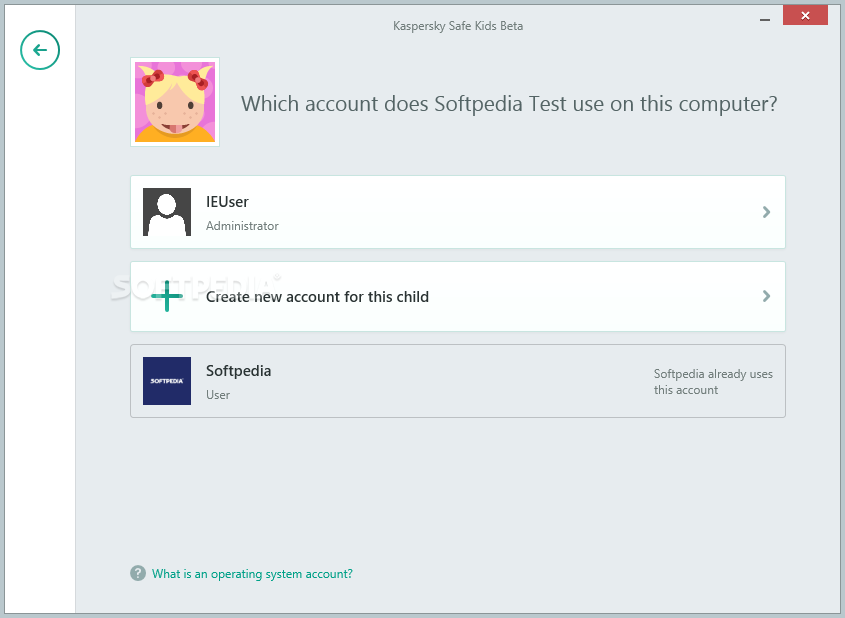
Task: Open 'What is an operating system account?' link
Action: pyautogui.click(x=252, y=574)
